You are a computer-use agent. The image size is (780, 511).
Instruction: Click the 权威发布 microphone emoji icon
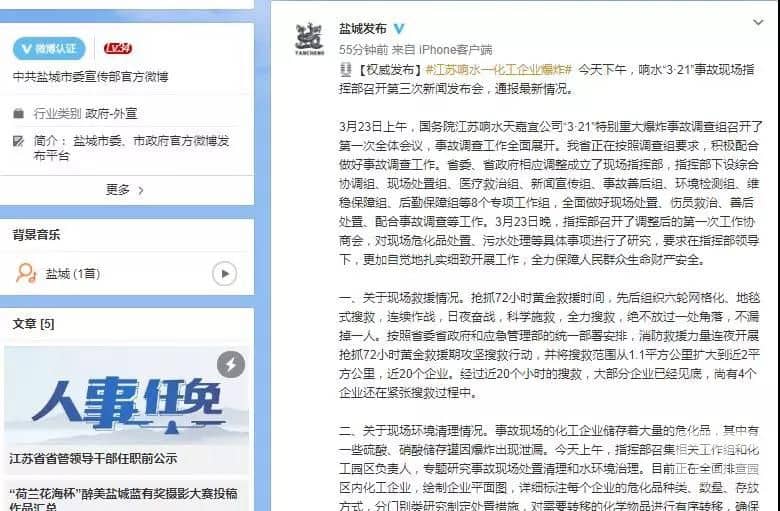click(x=346, y=70)
